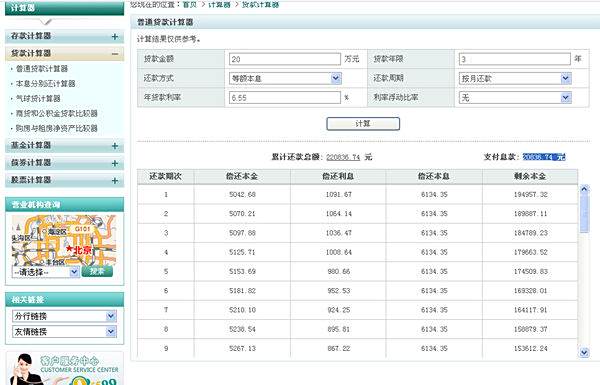Click the Customer Service Center banner
This screenshot has height=385, width=600.
click(64, 369)
